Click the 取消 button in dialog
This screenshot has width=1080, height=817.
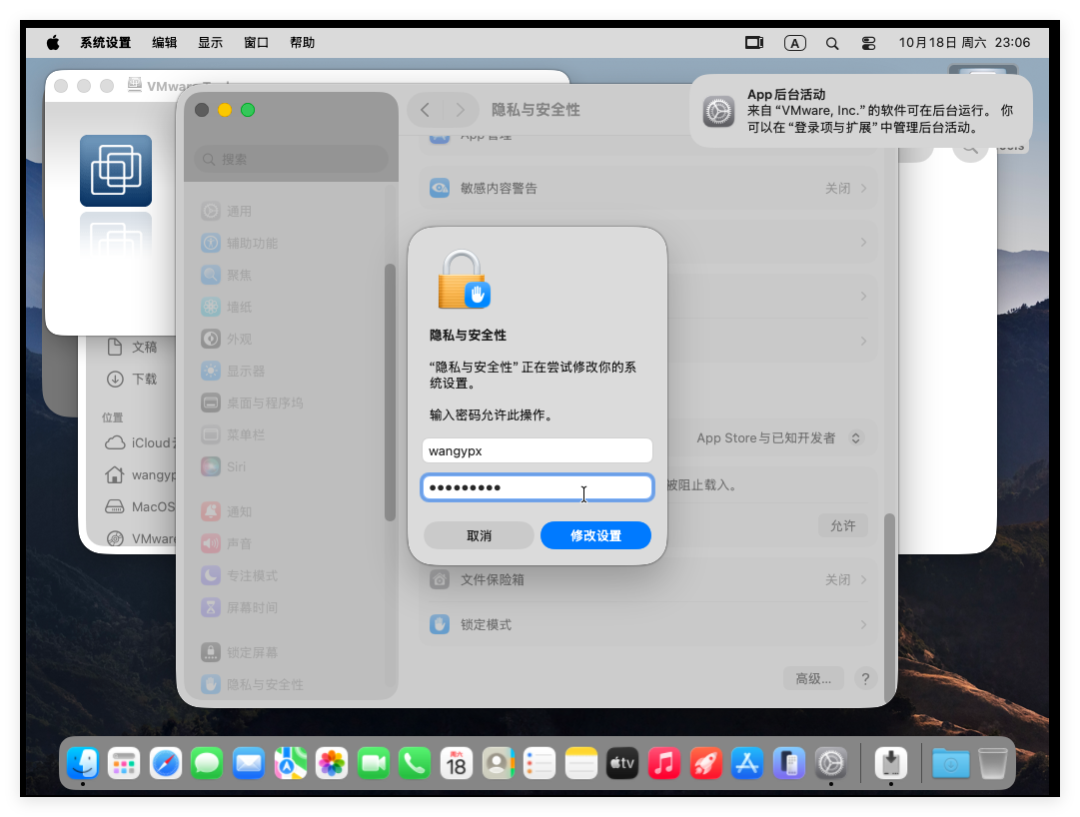coord(479,535)
